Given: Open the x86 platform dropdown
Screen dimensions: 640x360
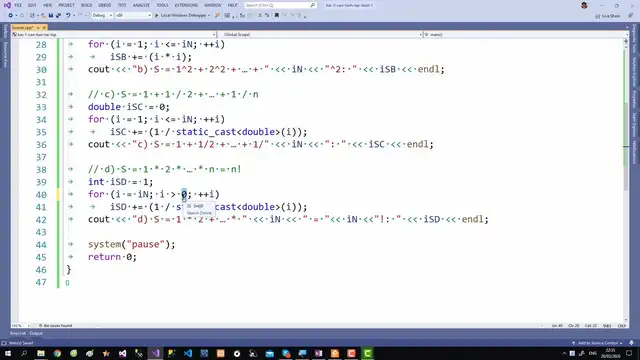Looking at the screenshot, I should coord(133,16).
